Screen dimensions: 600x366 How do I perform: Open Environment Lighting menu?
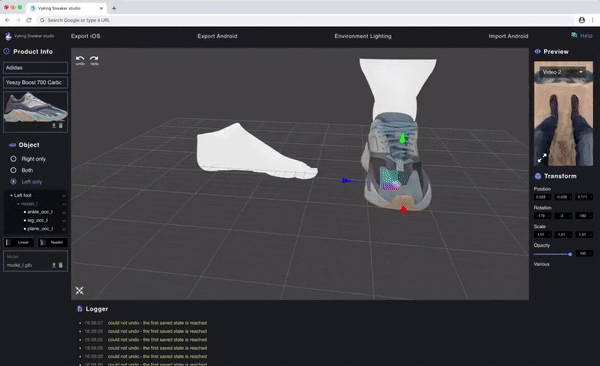pos(363,36)
